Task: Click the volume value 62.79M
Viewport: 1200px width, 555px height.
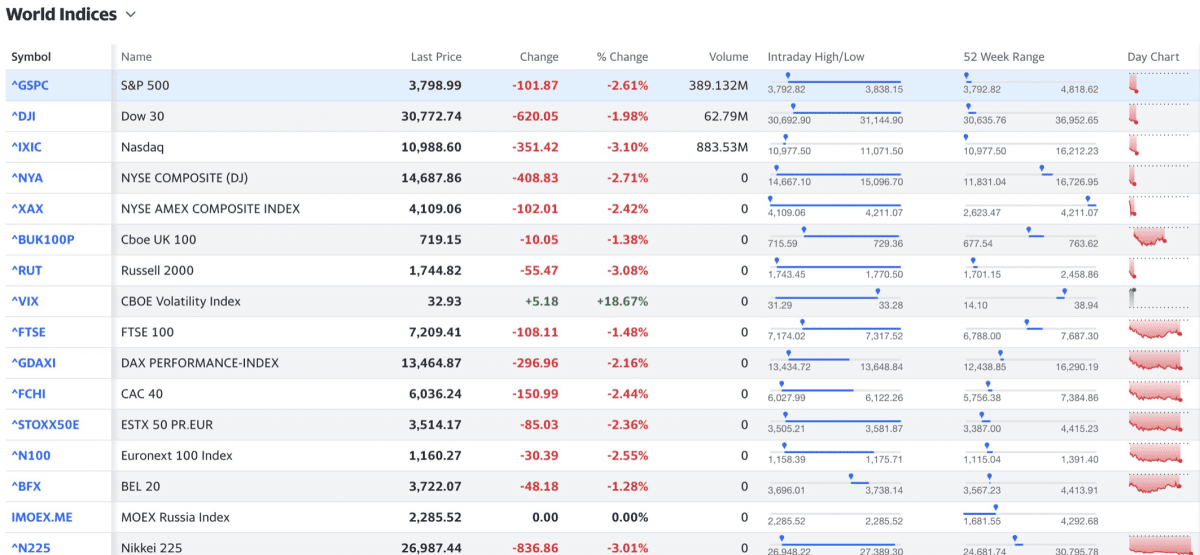Action: [726, 117]
